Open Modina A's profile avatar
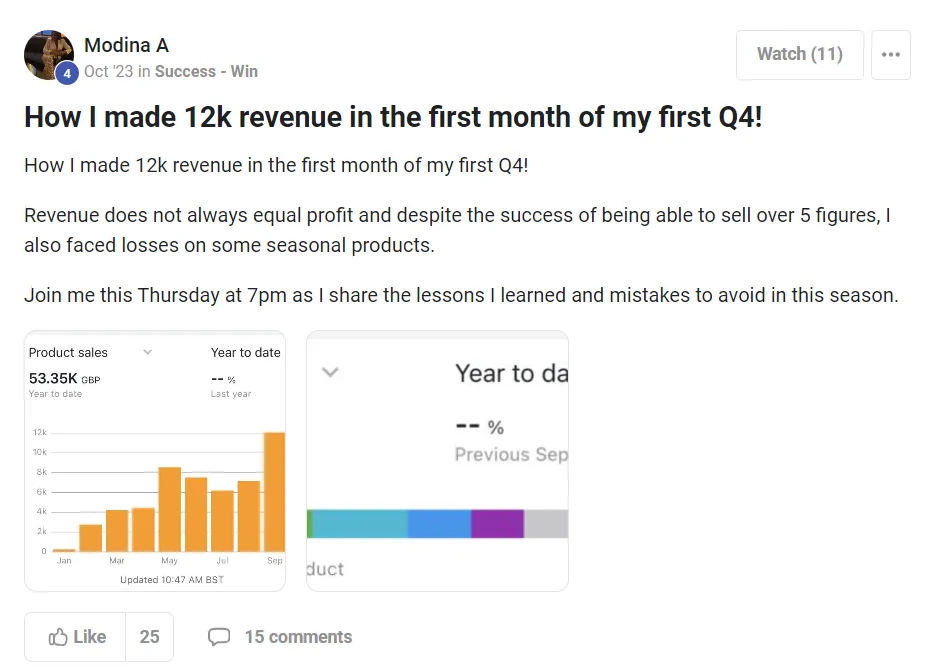The width and height of the screenshot is (944, 671). (48, 54)
